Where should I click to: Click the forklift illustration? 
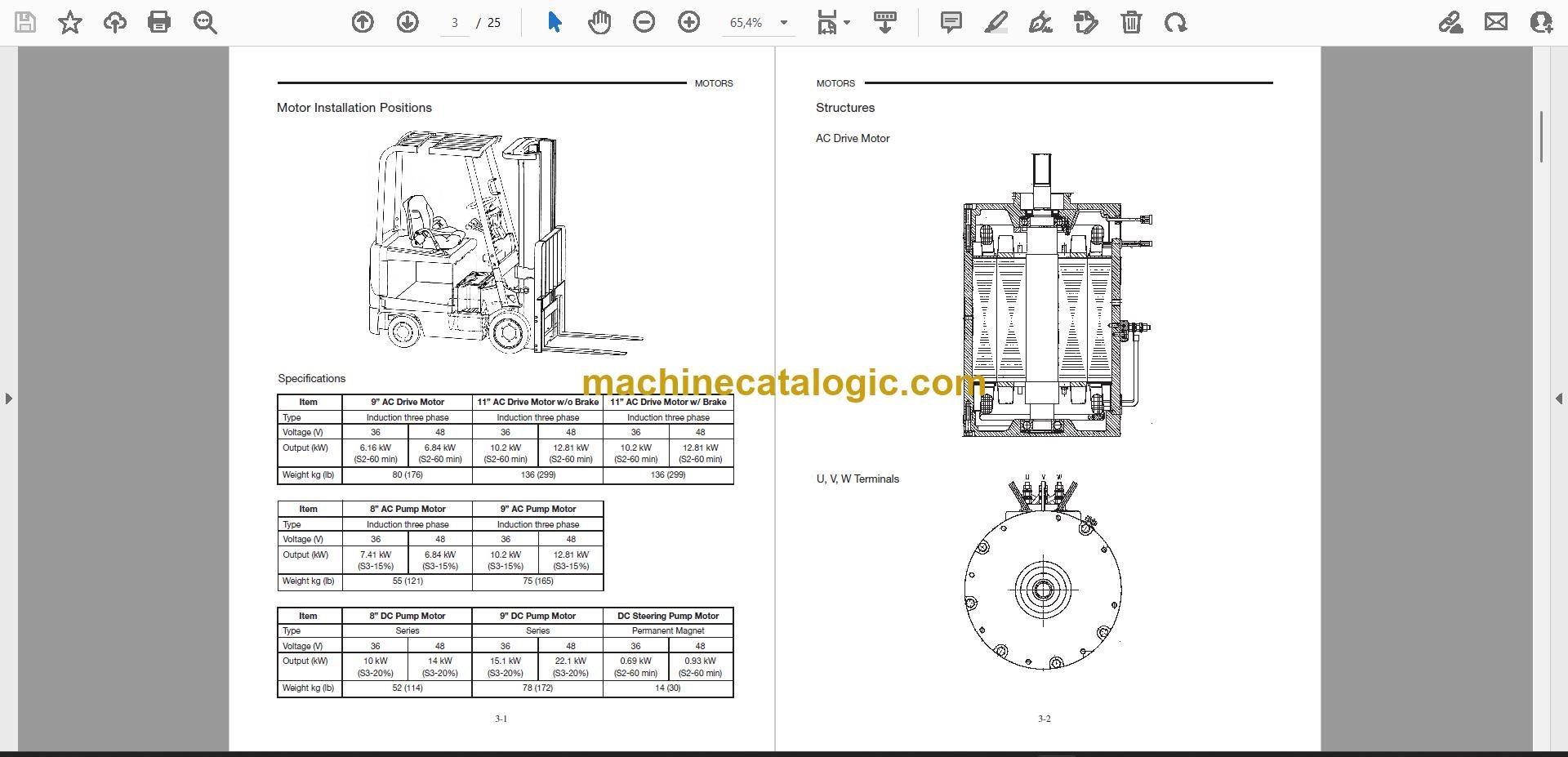coord(505,243)
